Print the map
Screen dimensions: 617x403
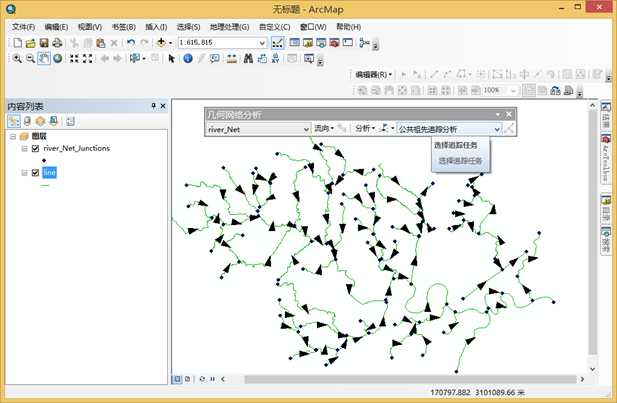[57, 43]
